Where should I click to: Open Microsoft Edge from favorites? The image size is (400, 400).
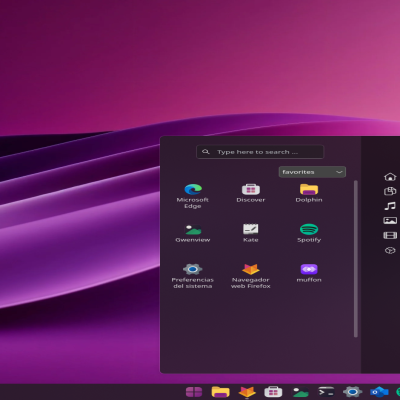(193, 196)
